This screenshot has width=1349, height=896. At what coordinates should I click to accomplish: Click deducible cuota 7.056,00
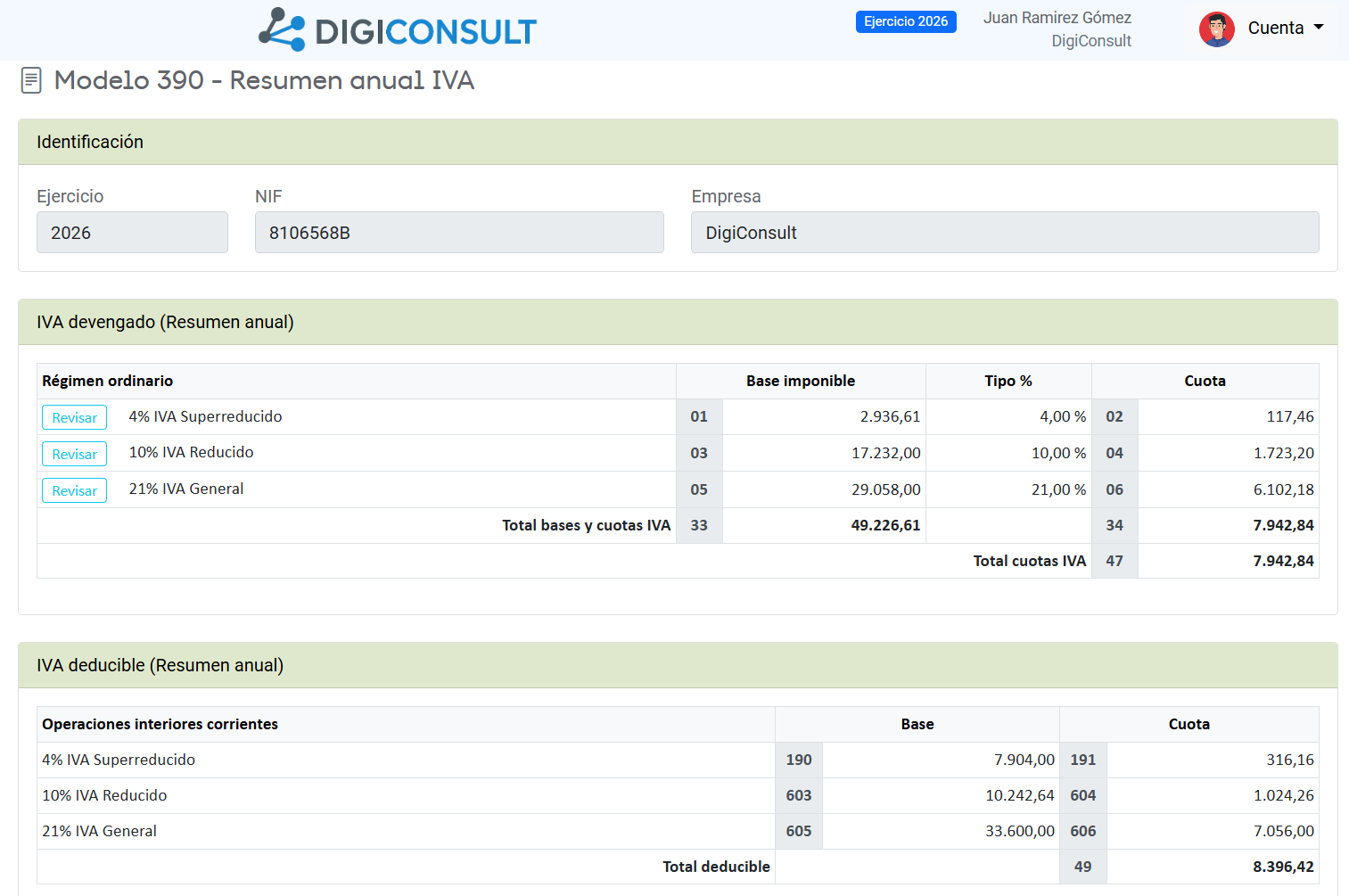(1284, 831)
